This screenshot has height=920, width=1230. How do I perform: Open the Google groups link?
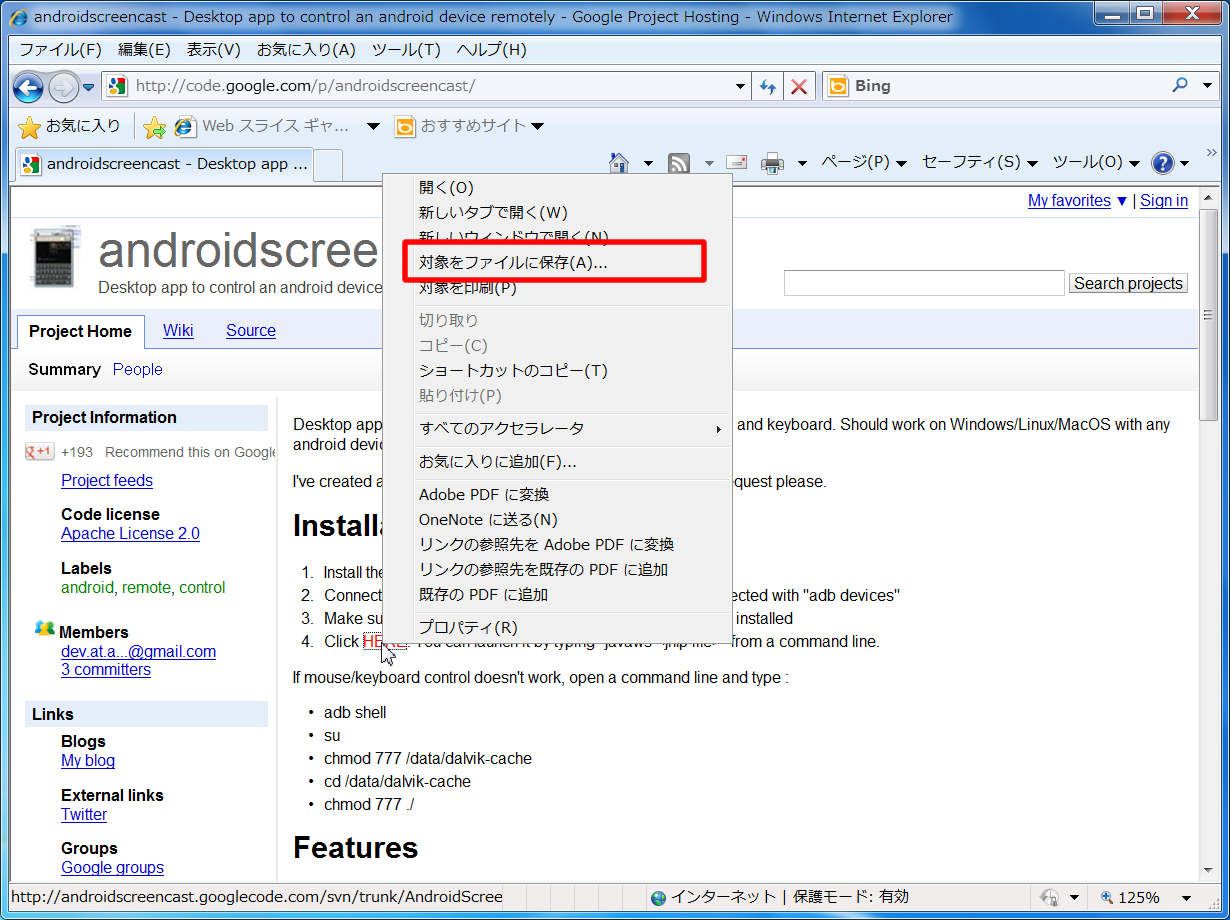pos(112,868)
